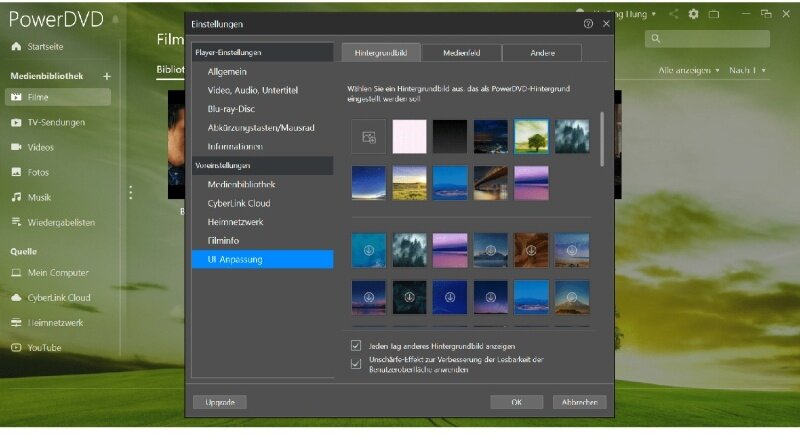Click the Upgrade button
This screenshot has width=800, height=436.
pyautogui.click(x=220, y=402)
